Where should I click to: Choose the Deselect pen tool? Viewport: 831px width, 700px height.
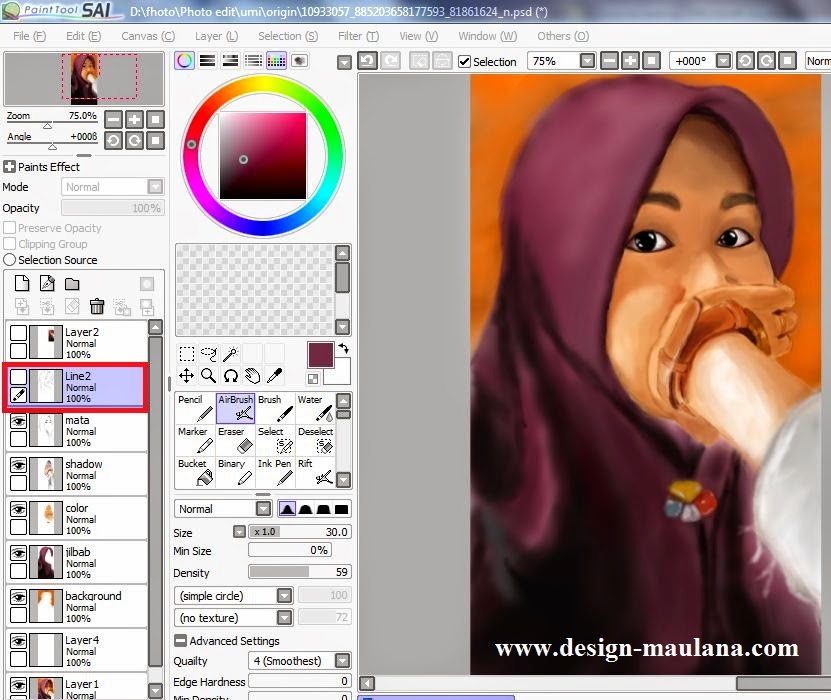pos(315,440)
